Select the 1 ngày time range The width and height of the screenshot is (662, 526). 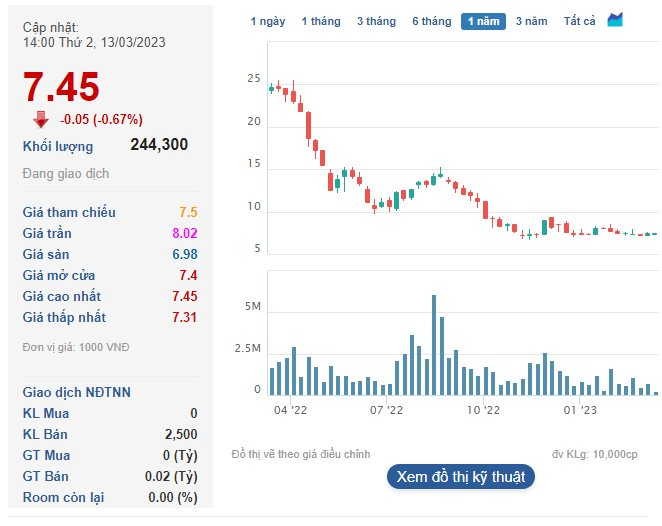pyautogui.click(x=268, y=21)
